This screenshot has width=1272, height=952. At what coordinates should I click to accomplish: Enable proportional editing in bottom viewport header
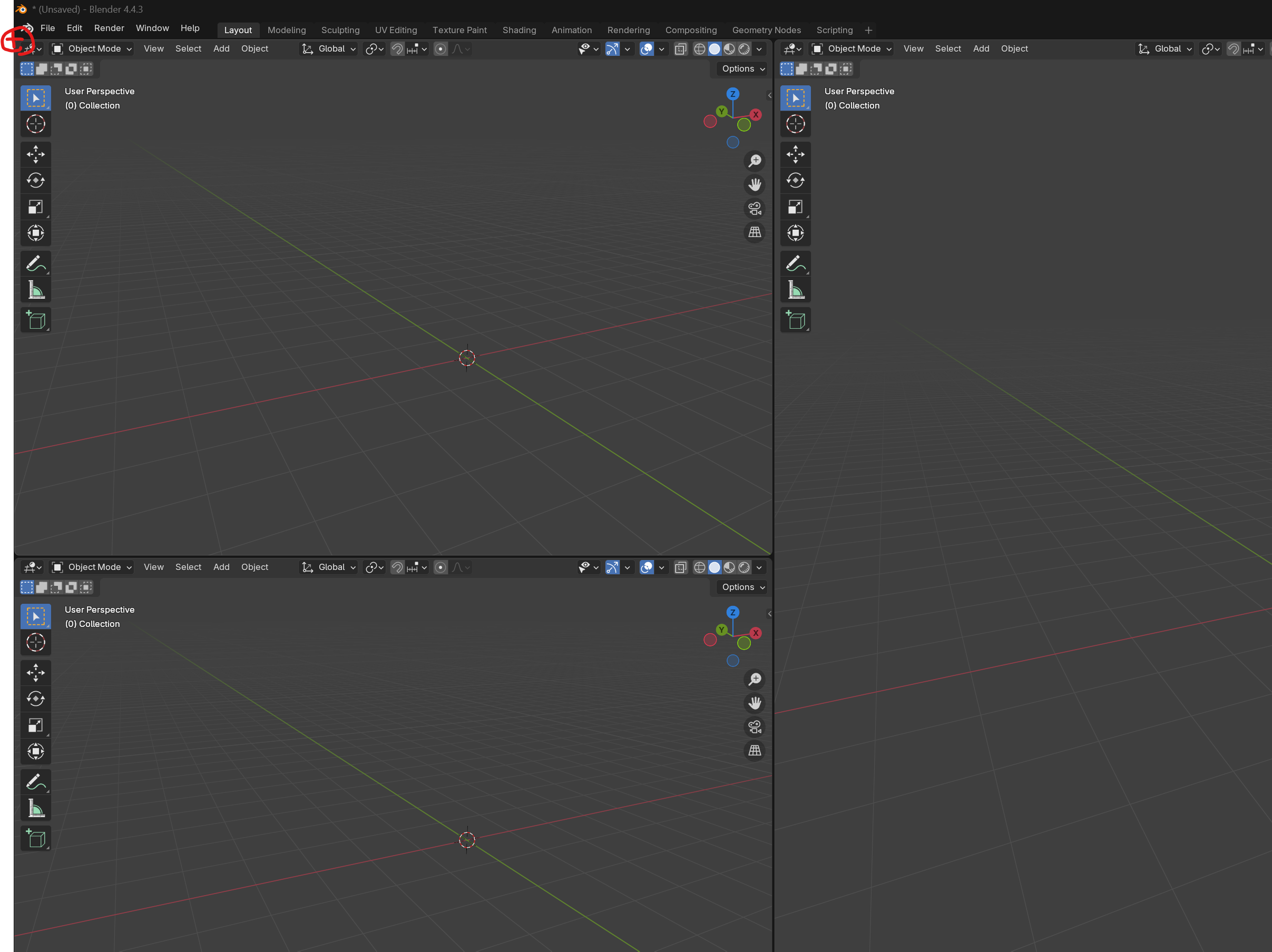coord(441,567)
